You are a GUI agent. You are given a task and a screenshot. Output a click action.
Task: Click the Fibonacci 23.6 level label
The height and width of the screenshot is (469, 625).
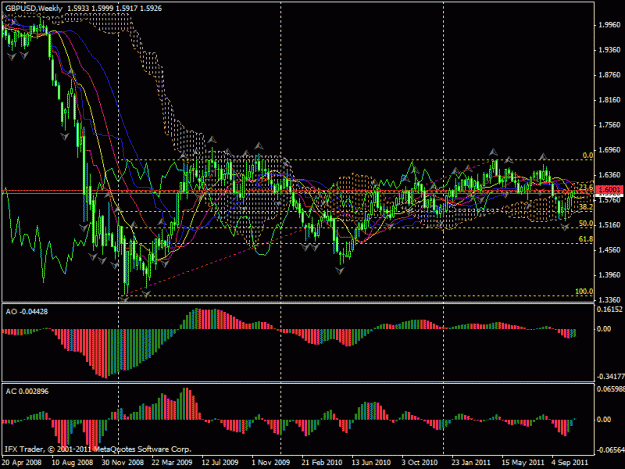pyautogui.click(x=586, y=187)
